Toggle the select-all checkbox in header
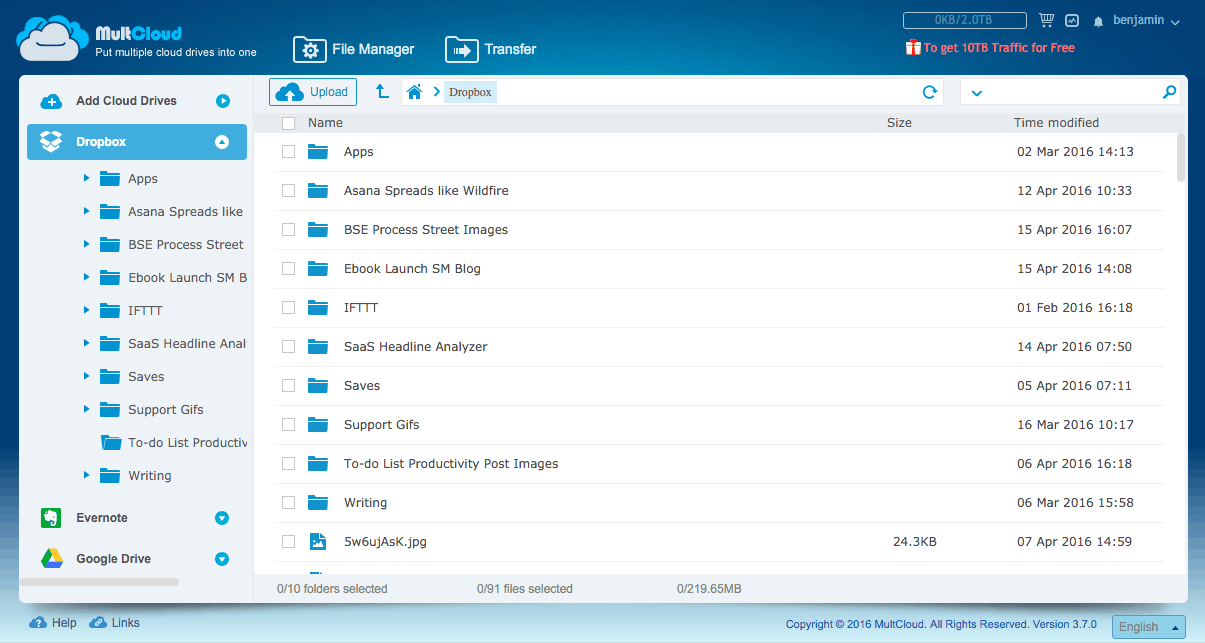This screenshot has width=1205, height=643. (288, 123)
